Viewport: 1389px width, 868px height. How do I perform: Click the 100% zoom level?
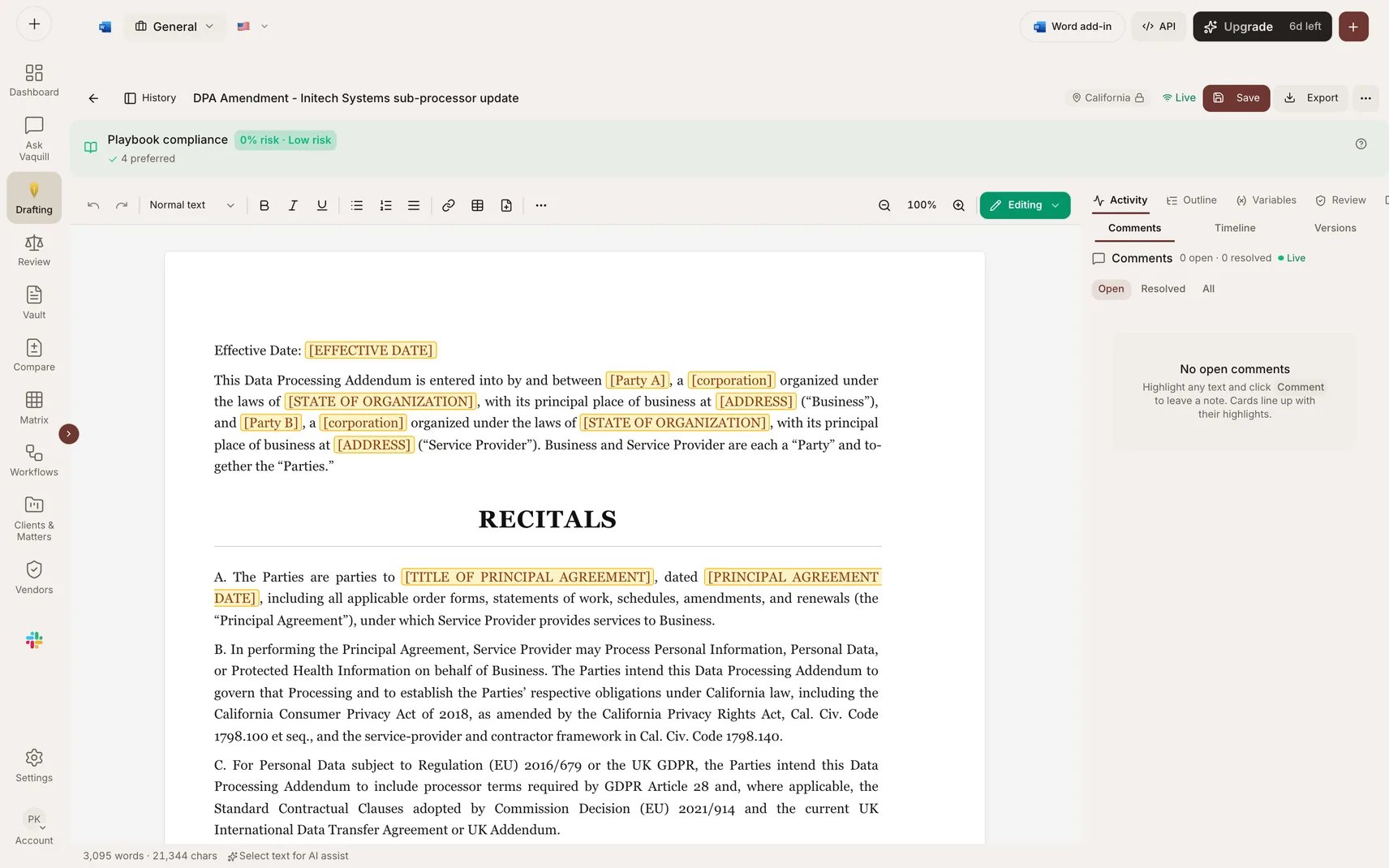(921, 205)
